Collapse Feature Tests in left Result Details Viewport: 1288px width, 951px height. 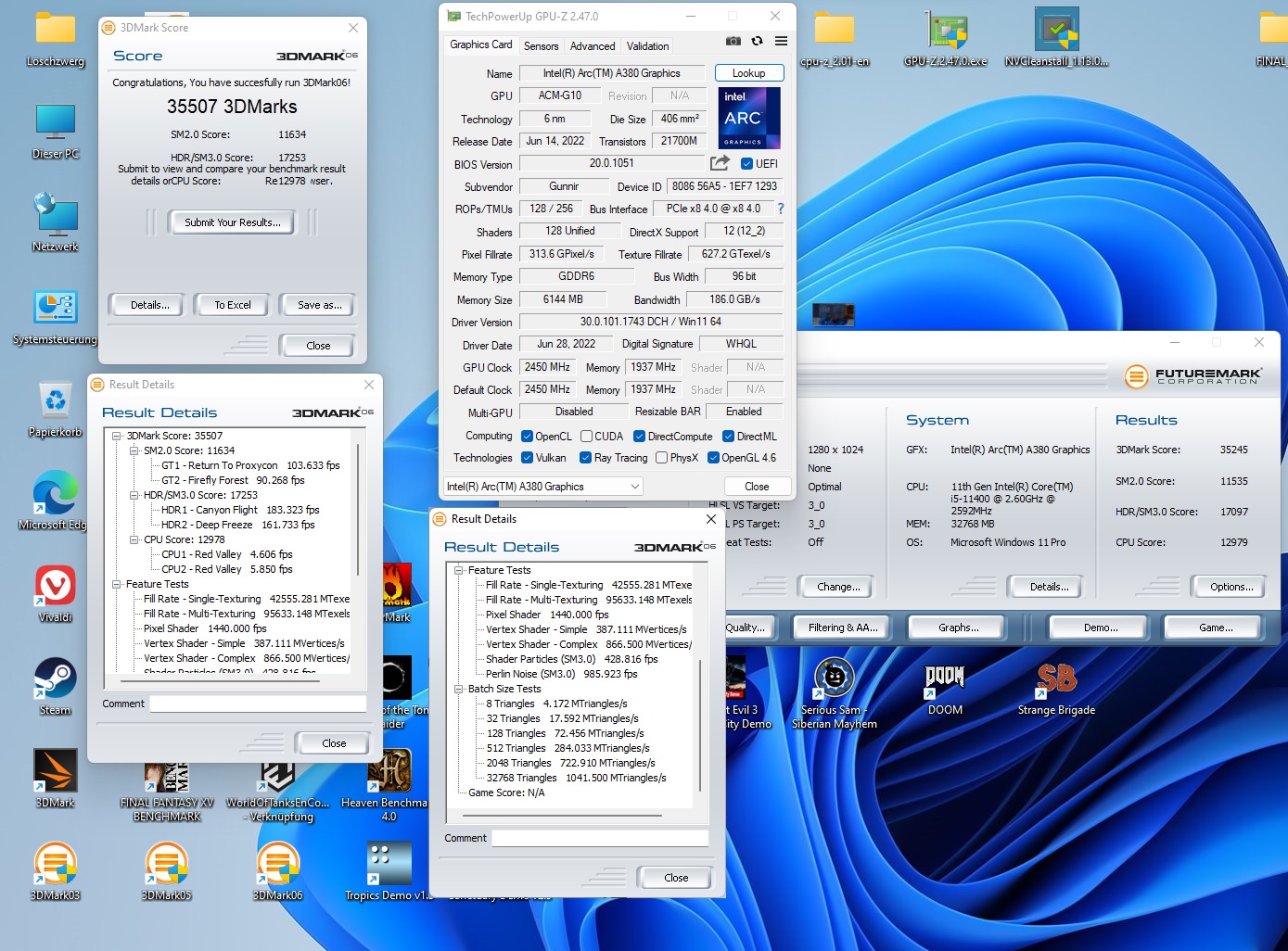tap(117, 584)
